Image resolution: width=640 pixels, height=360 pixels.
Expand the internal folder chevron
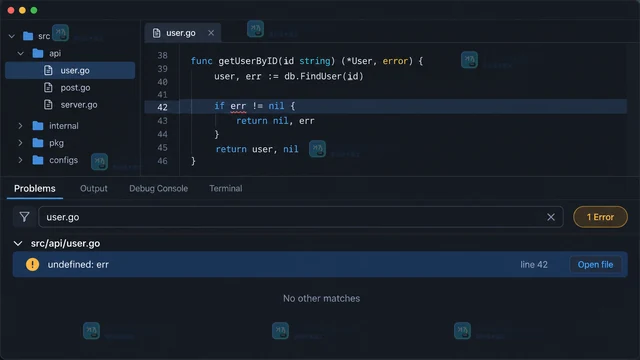(x=20, y=126)
